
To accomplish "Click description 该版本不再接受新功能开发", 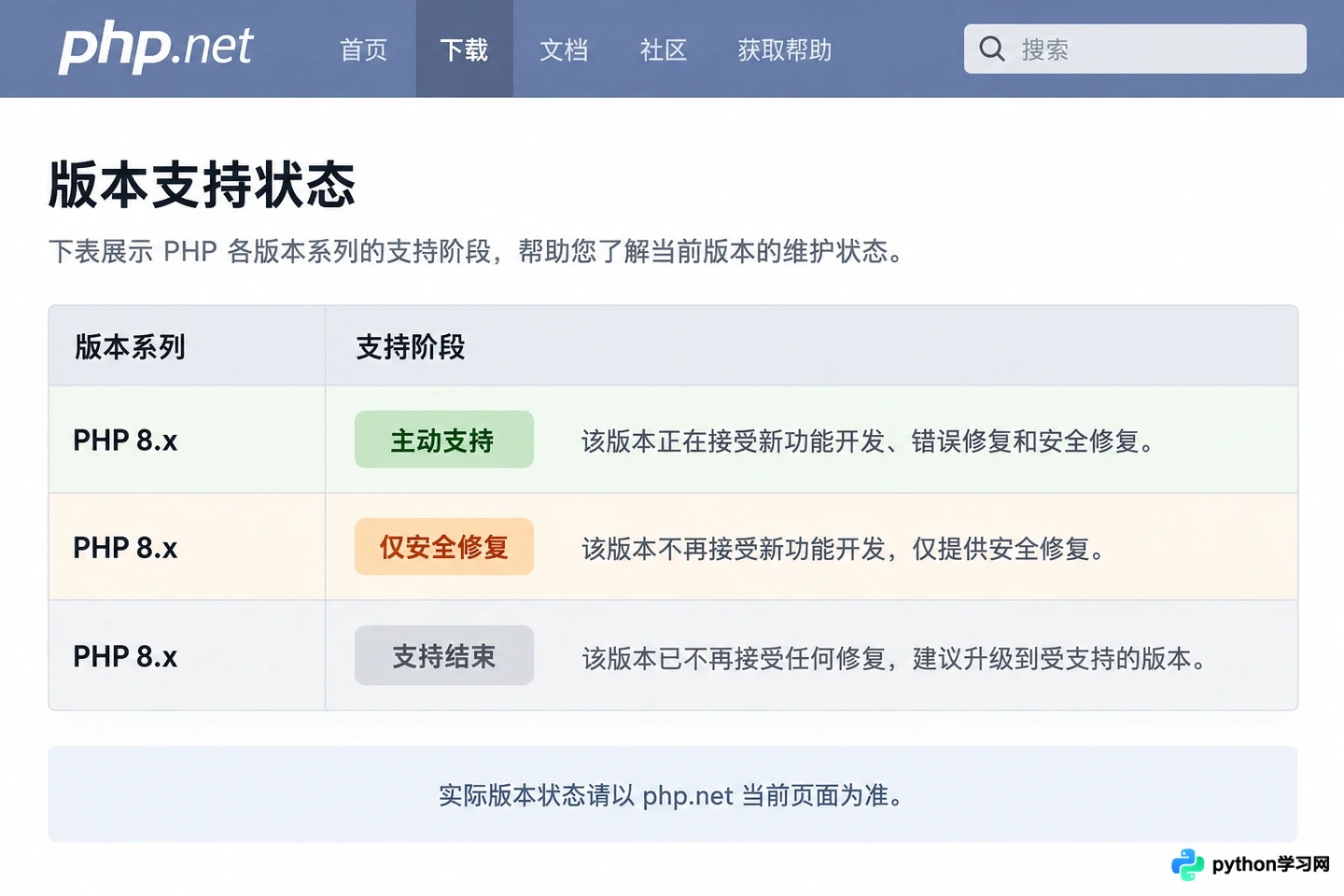I will 844,549.
